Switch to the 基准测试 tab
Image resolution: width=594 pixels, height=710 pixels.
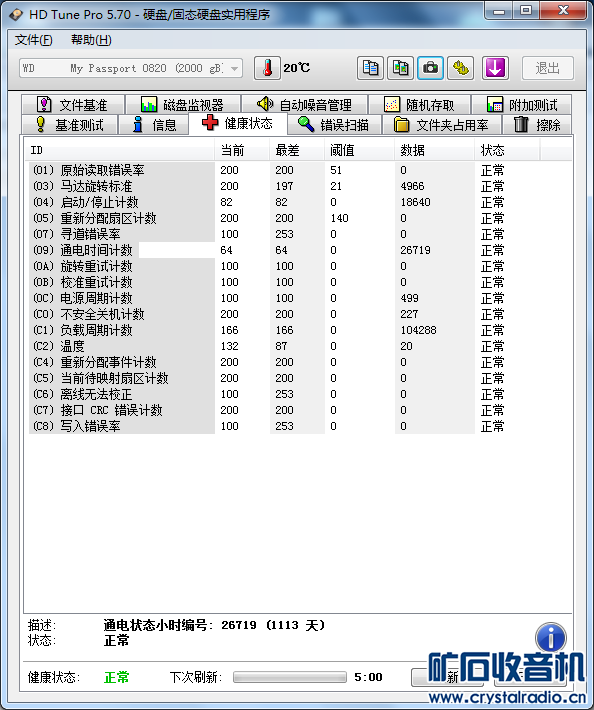69,125
